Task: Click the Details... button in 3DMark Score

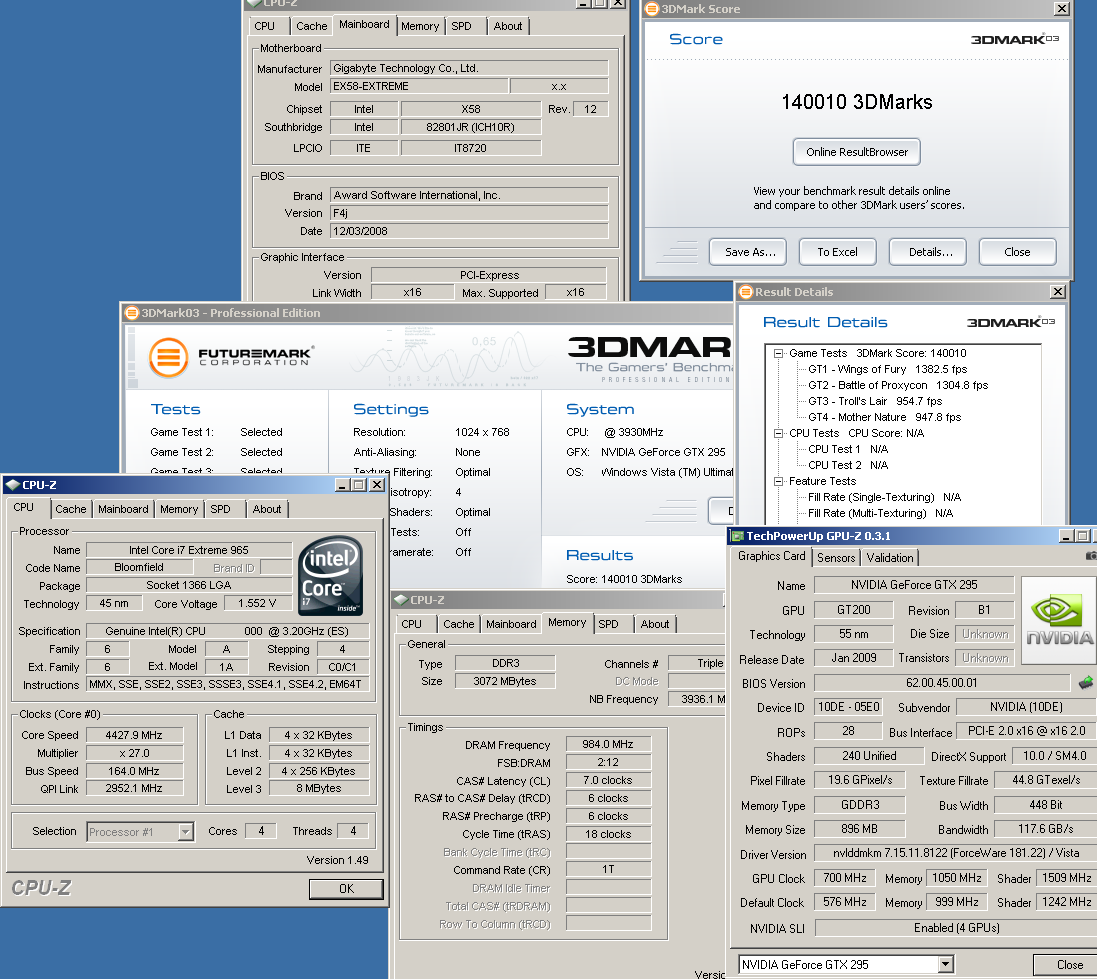Action: click(928, 252)
